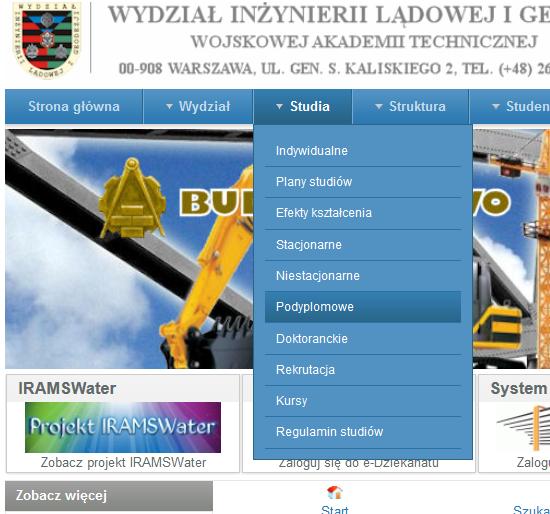Expand the Struktura dropdown arrow

(x=378, y=106)
